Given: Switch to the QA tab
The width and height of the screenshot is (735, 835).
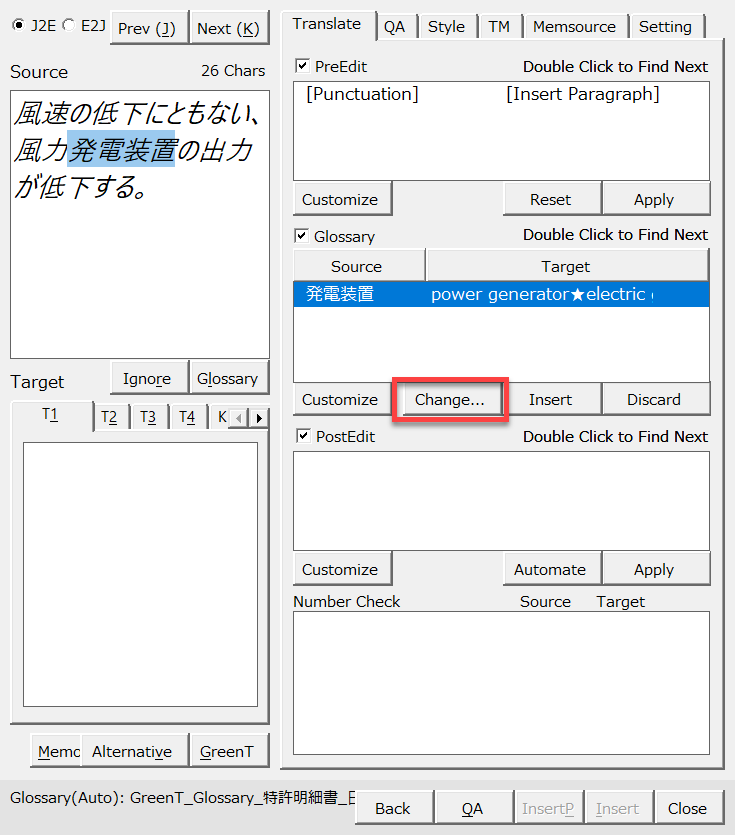Looking at the screenshot, I should (x=394, y=27).
